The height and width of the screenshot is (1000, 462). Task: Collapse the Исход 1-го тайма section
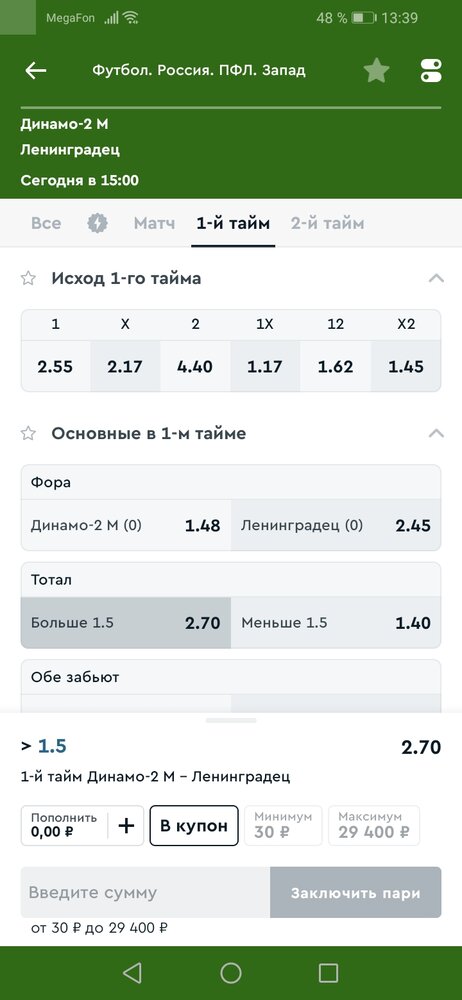pyautogui.click(x=436, y=278)
